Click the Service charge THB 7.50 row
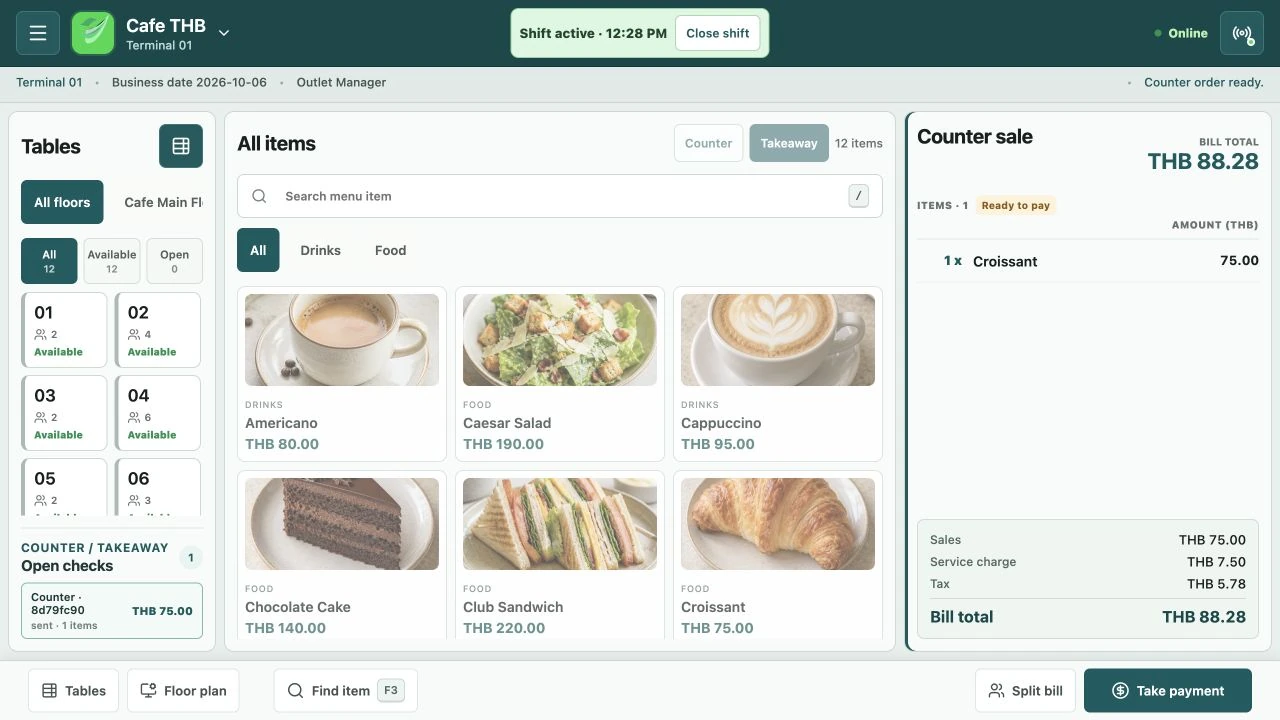This screenshot has width=1280, height=720. tap(1088, 562)
